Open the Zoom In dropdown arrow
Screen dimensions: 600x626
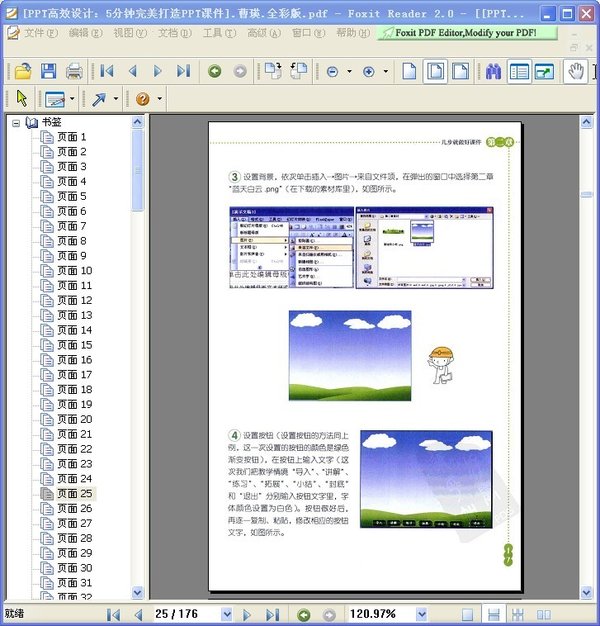click(386, 71)
